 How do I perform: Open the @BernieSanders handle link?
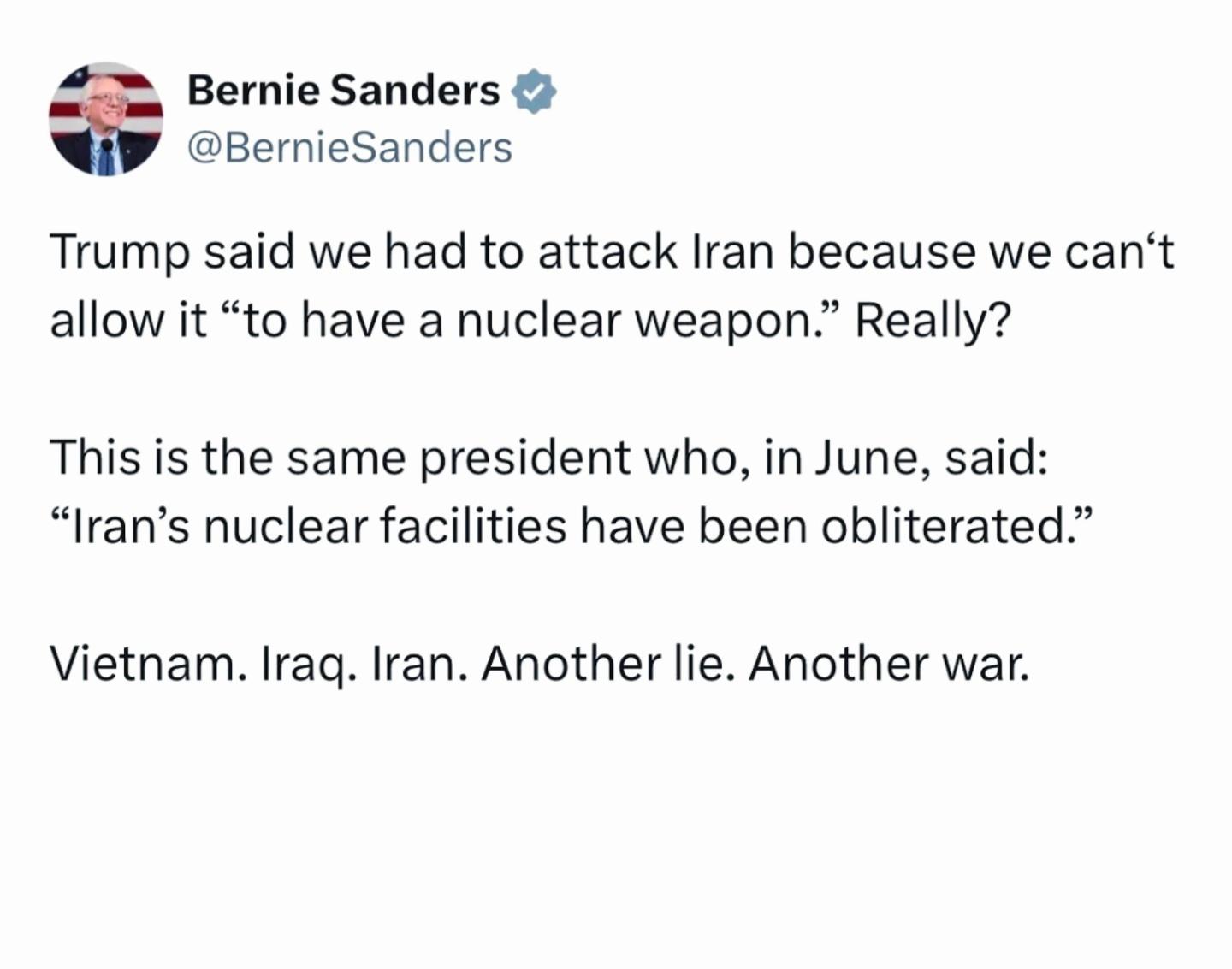[x=349, y=147]
